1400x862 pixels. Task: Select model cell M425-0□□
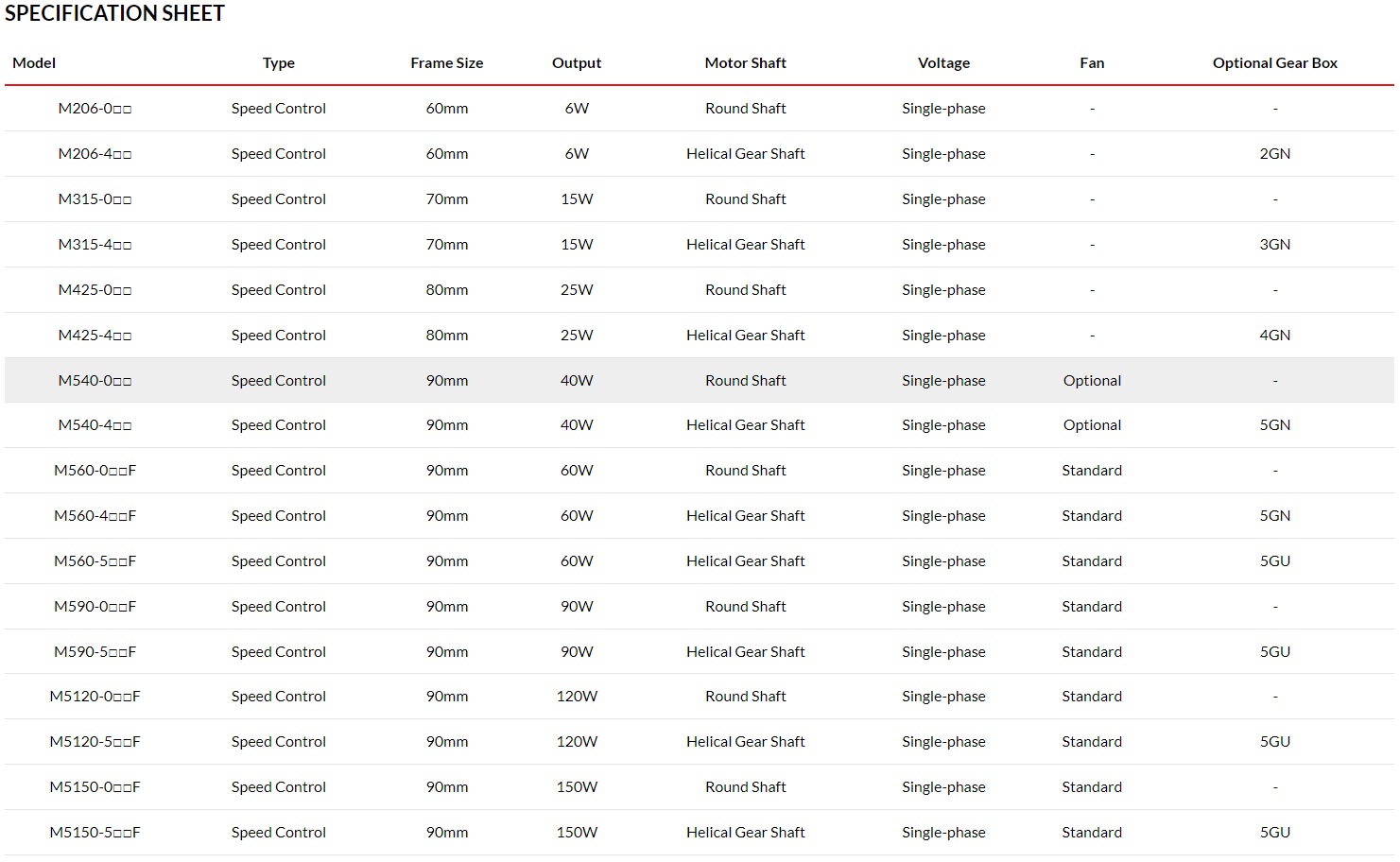(x=95, y=290)
